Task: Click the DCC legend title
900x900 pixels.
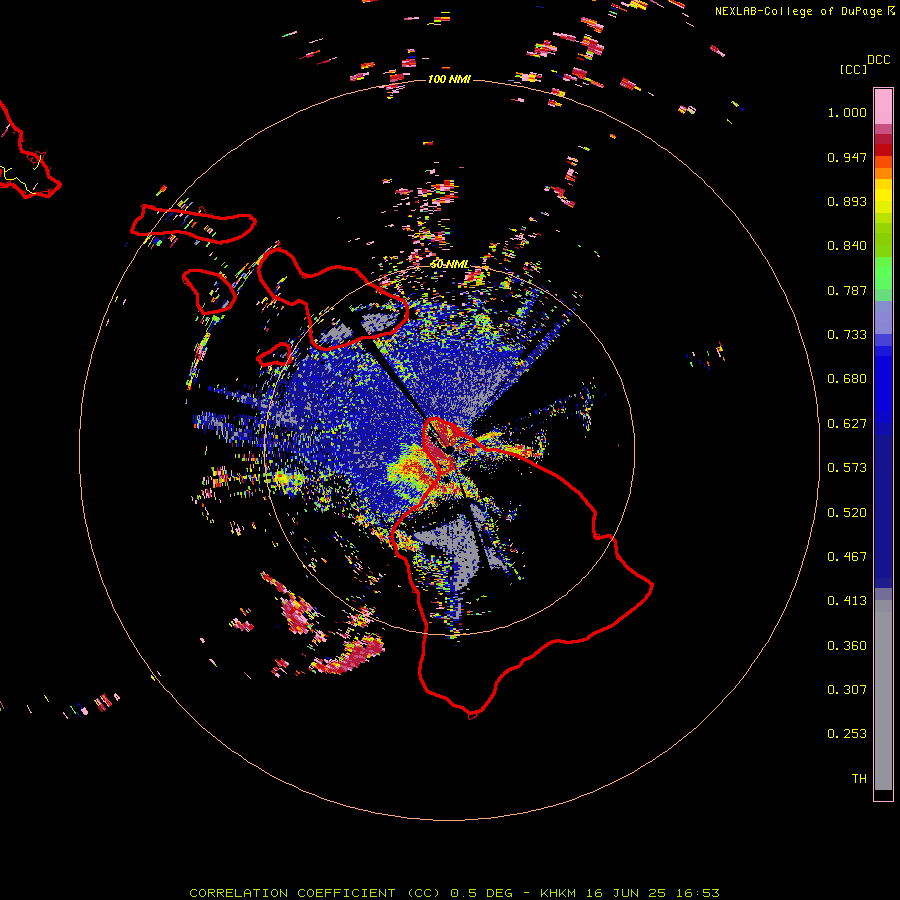Action: click(878, 60)
